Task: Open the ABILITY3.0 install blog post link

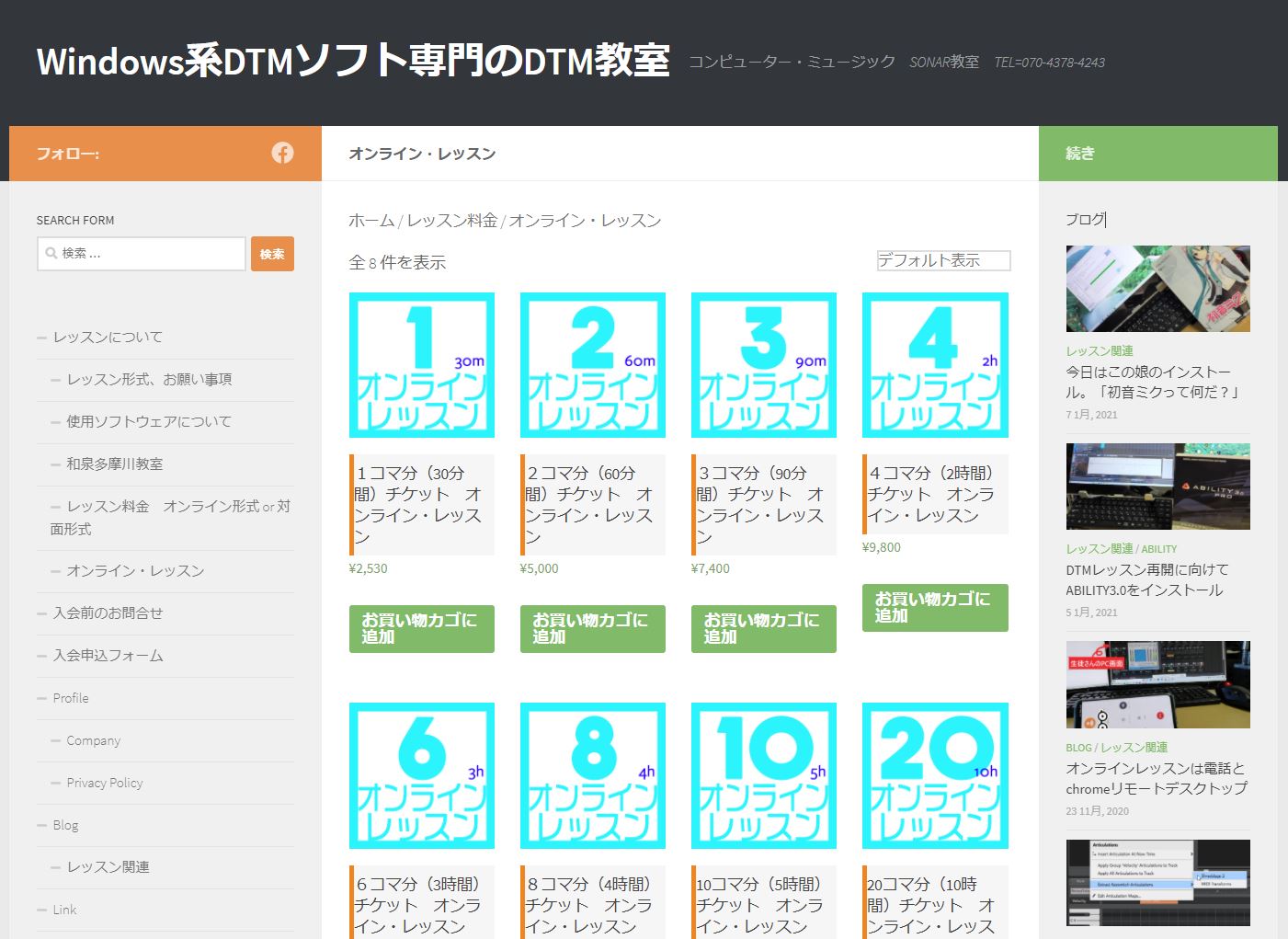Action: coord(1146,579)
